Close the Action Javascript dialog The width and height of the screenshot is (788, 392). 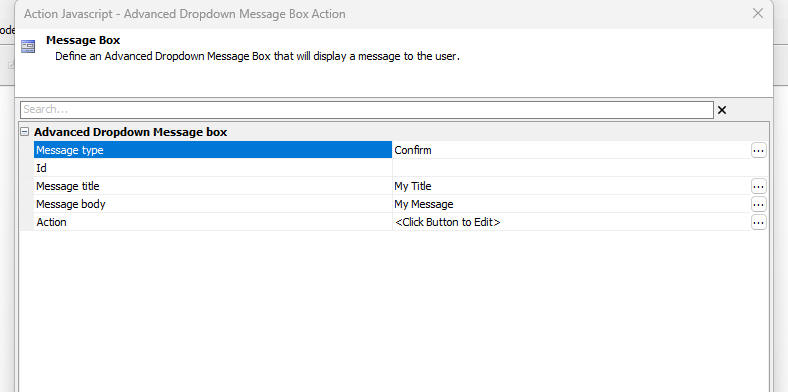tap(758, 14)
